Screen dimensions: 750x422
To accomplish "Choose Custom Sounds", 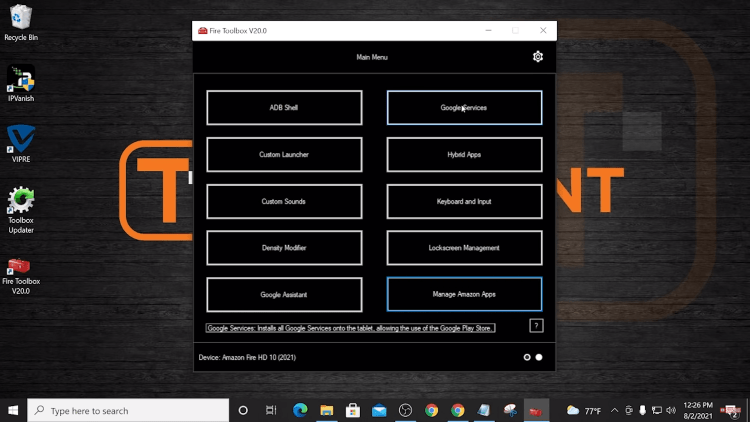I will (x=284, y=201).
